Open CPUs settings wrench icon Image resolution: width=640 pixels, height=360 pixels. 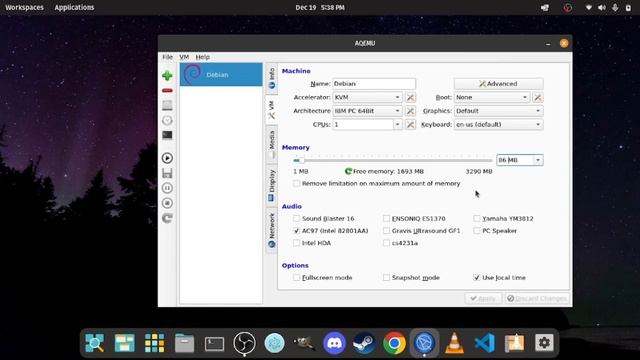pos(410,124)
